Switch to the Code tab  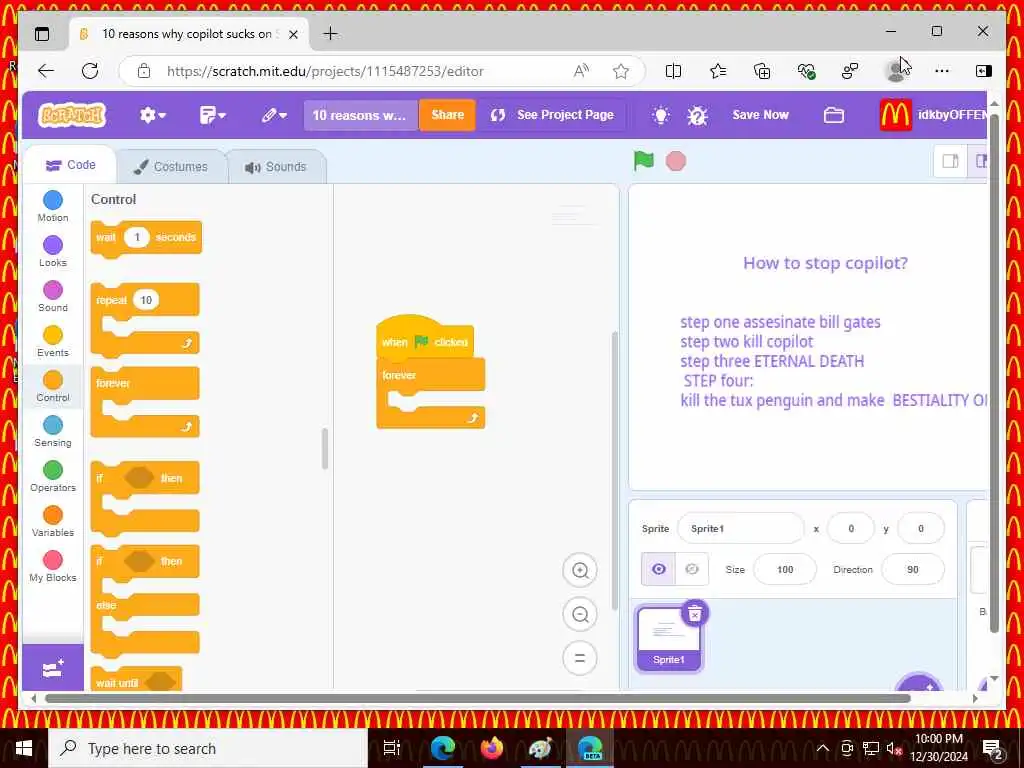71,165
